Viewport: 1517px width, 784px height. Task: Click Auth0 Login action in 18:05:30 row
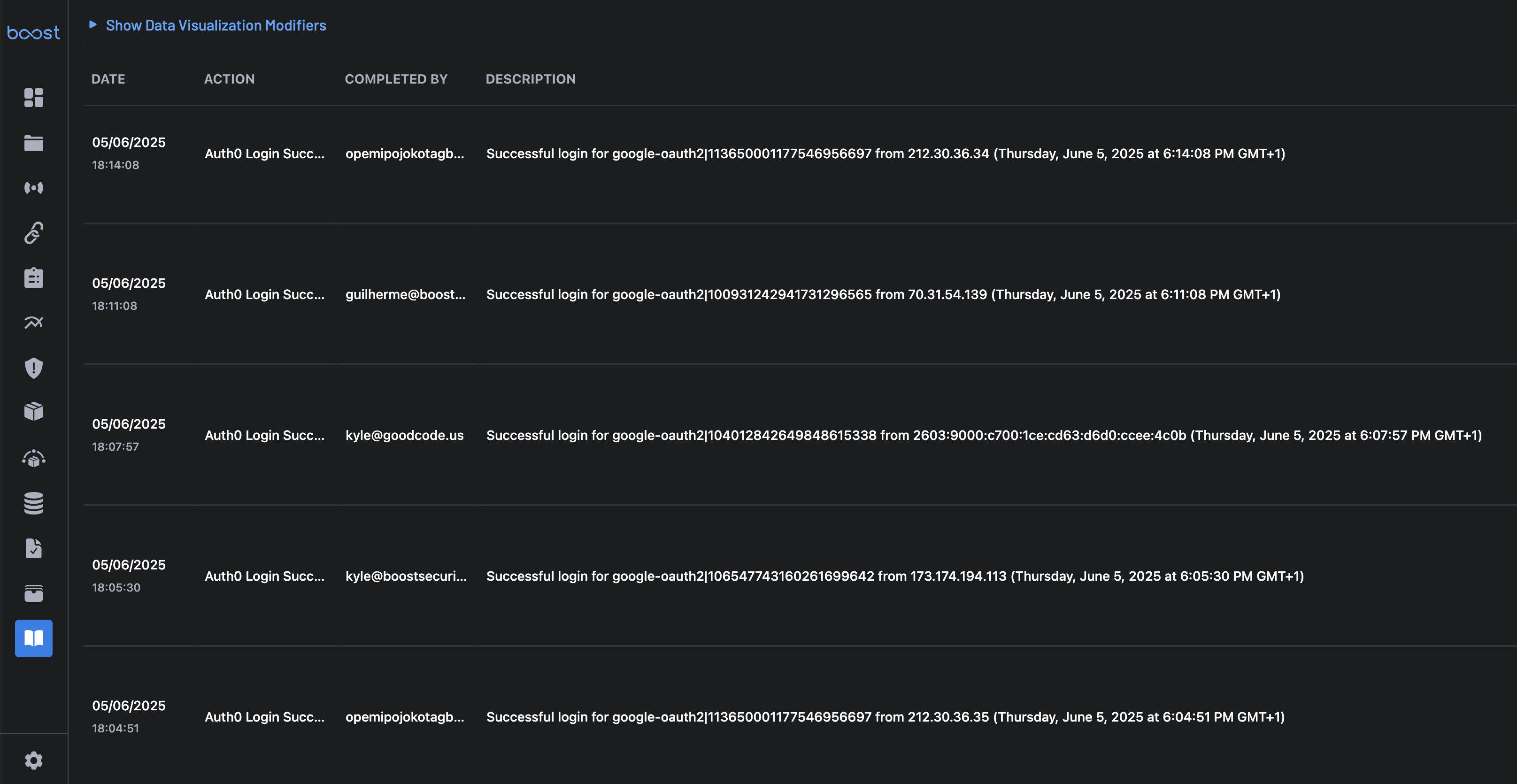(264, 576)
